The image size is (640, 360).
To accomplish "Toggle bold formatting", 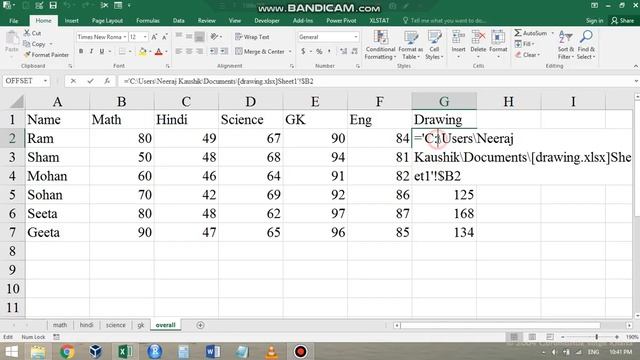I will (x=81, y=51).
